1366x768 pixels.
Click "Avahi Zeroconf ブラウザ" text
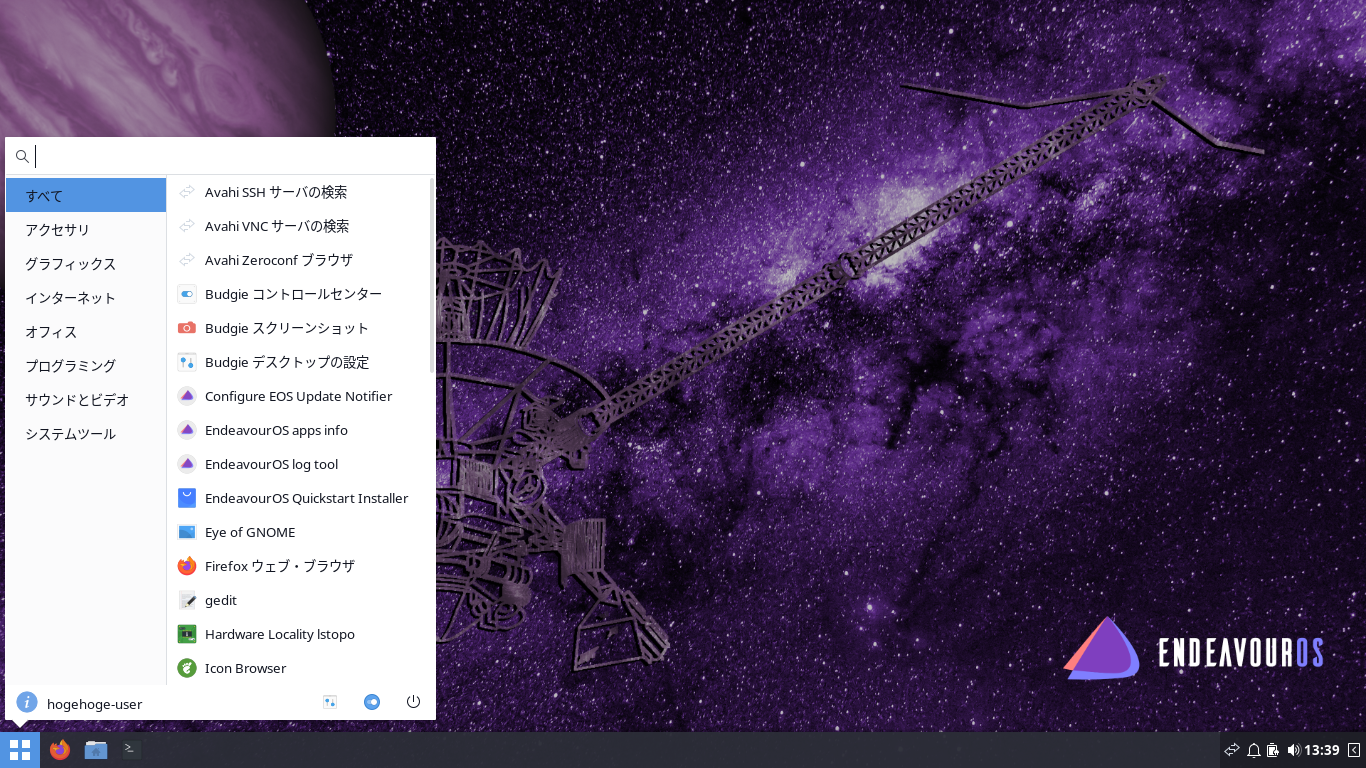279,260
